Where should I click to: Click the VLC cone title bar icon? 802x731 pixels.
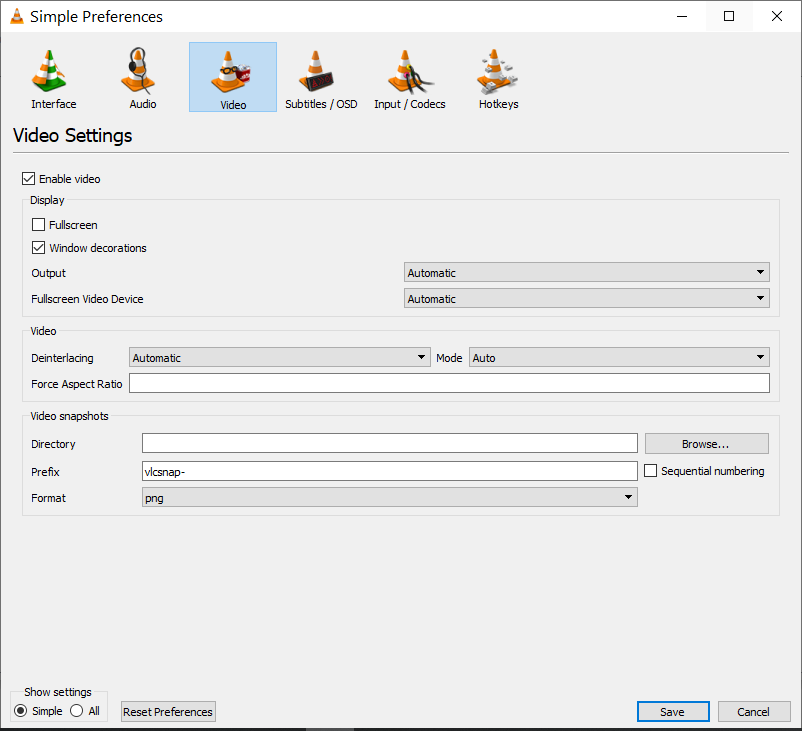[x=17, y=16]
